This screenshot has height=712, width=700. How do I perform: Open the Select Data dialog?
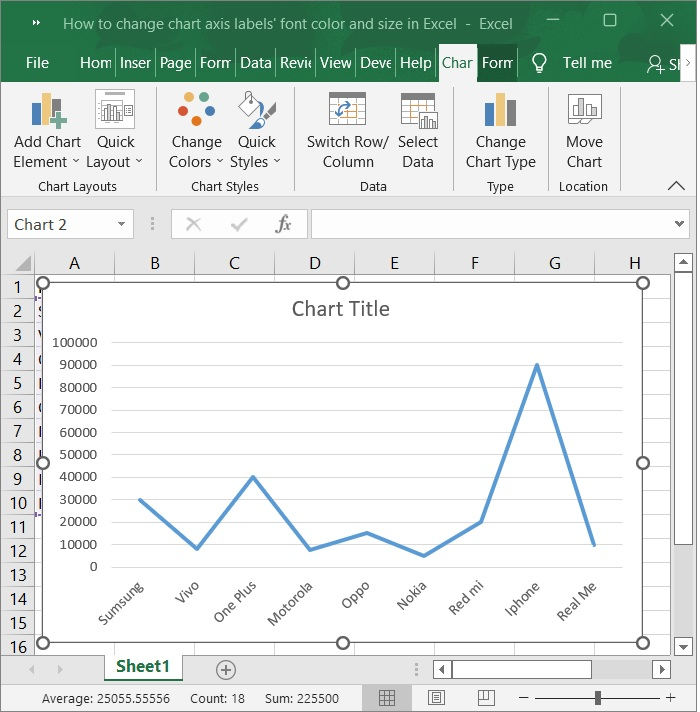(418, 110)
